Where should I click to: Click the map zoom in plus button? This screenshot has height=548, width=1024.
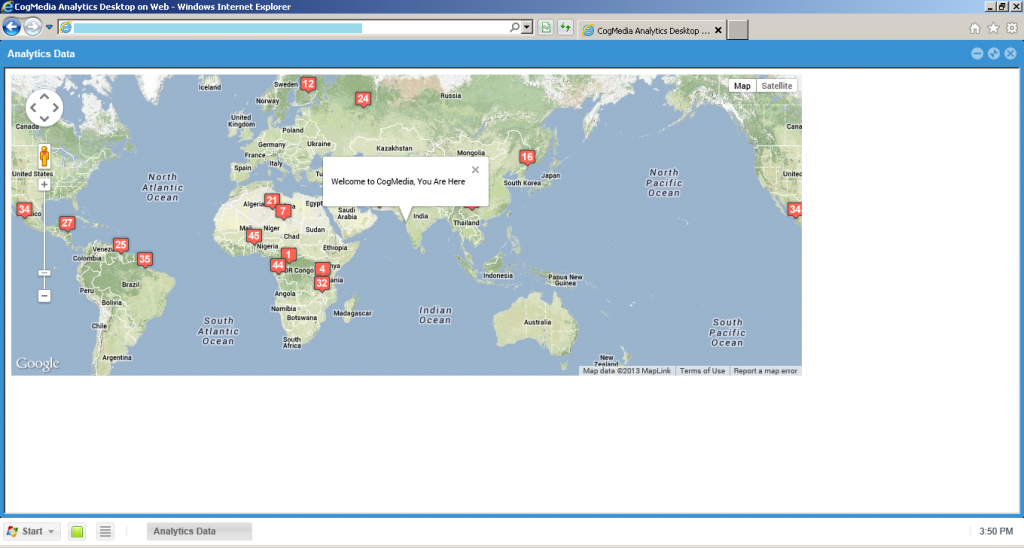pos(44,185)
